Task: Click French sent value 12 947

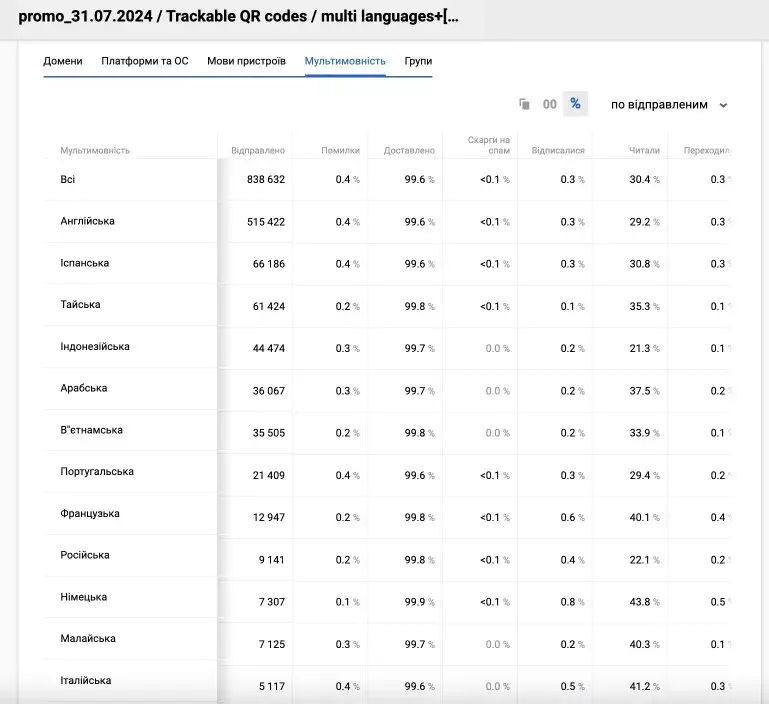Action: pos(269,518)
